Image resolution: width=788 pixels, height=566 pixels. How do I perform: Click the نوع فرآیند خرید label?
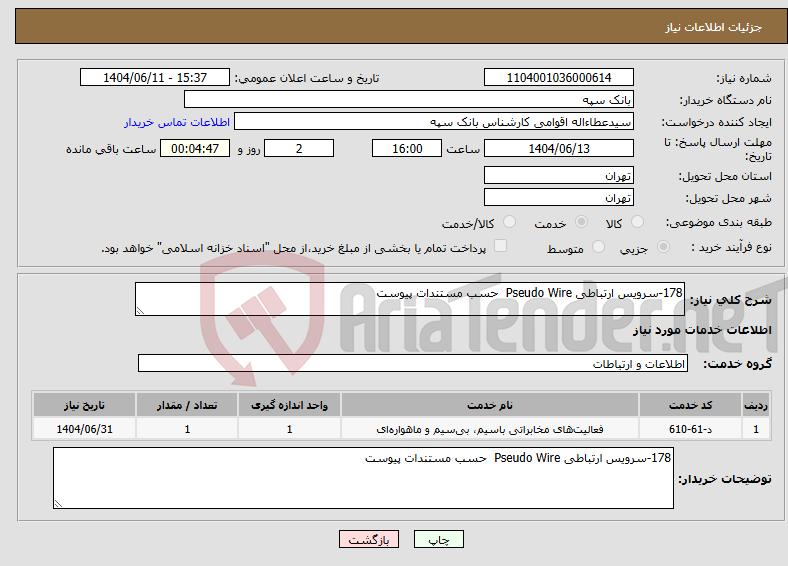[731, 247]
